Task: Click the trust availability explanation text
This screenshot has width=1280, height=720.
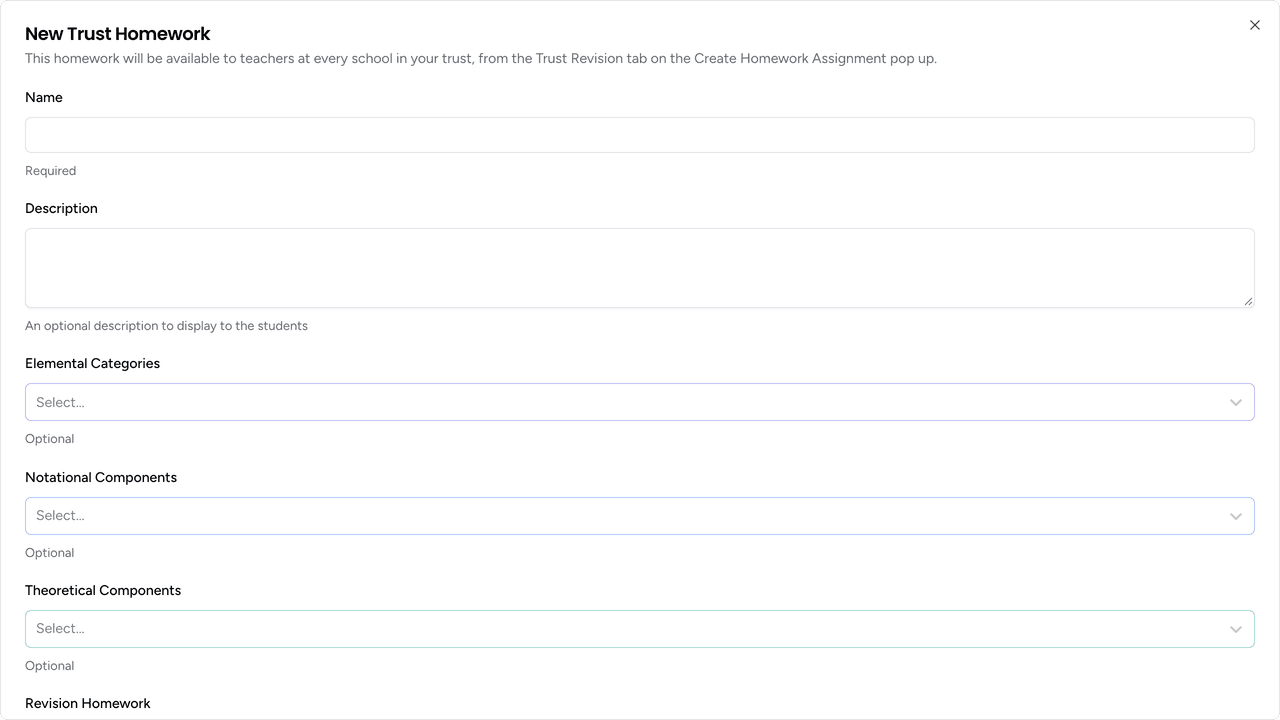Action: point(481,58)
